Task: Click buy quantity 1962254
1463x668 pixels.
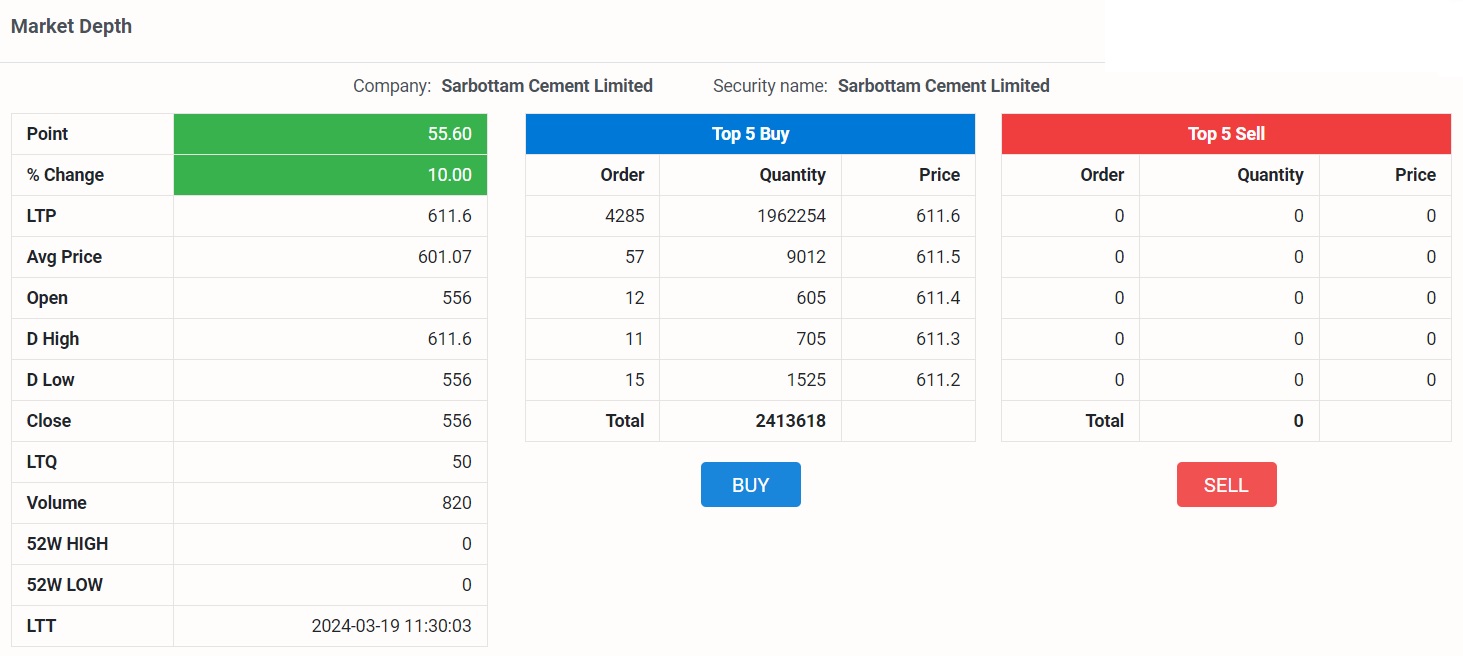Action: [x=792, y=216]
